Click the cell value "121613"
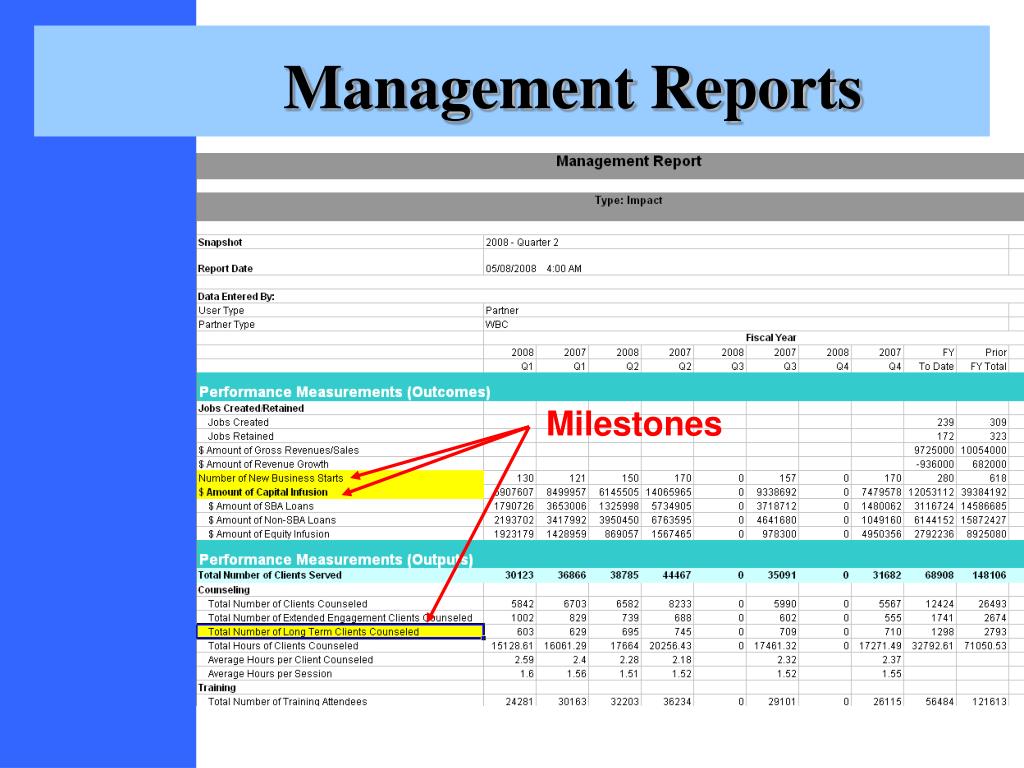 989,701
